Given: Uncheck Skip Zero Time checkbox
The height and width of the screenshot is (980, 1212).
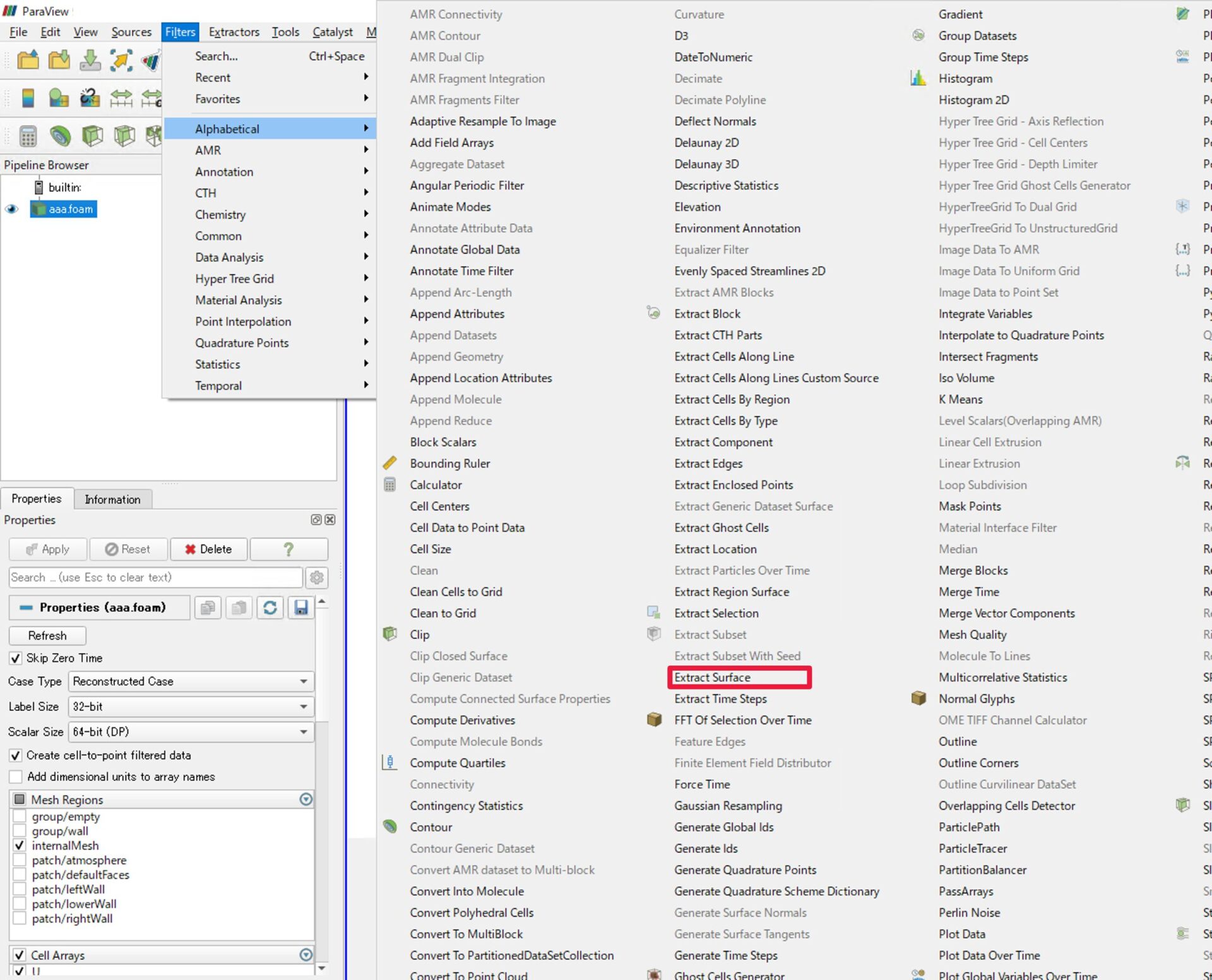Looking at the screenshot, I should tap(16, 658).
